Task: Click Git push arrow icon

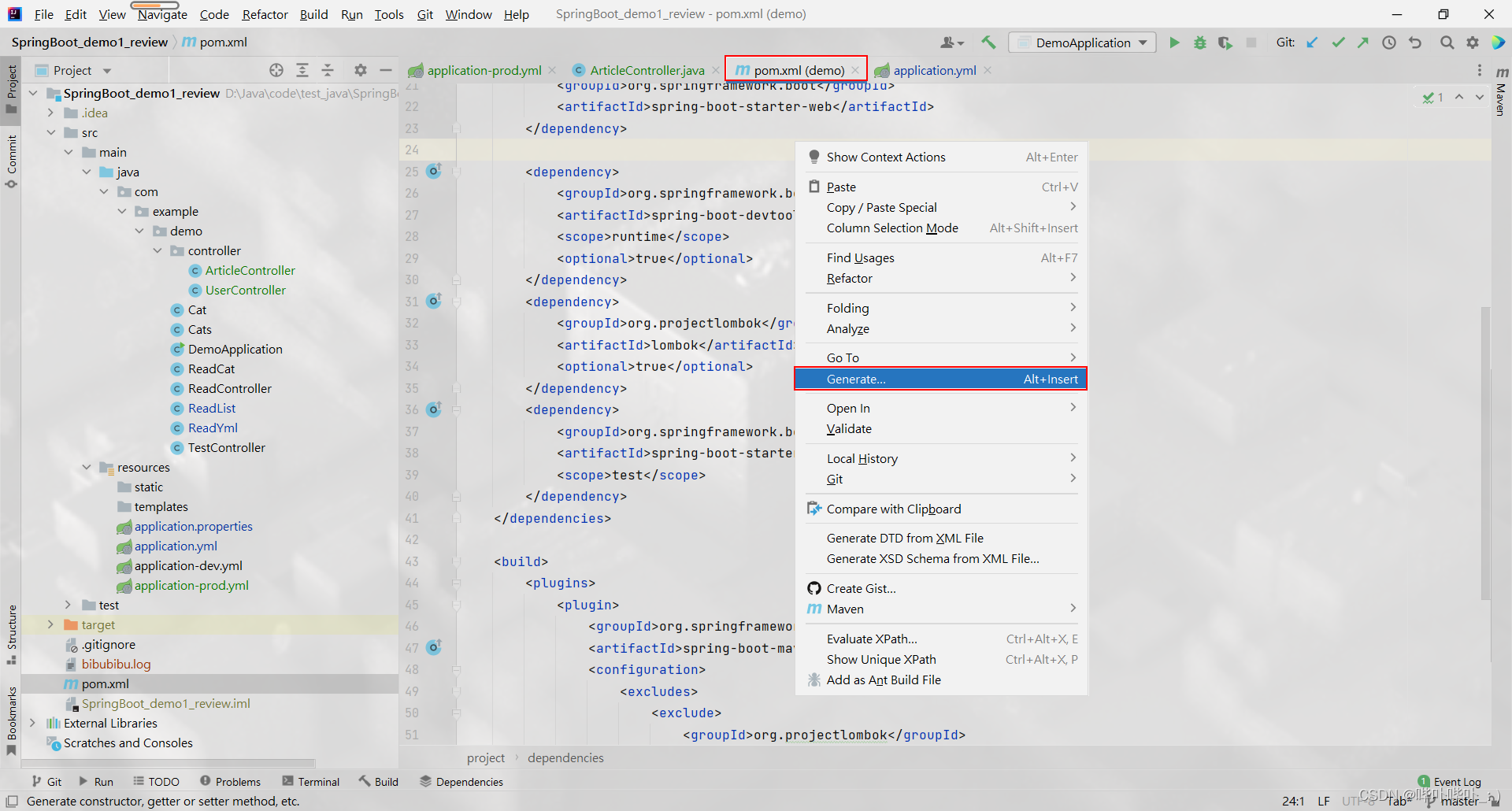Action: [1363, 43]
